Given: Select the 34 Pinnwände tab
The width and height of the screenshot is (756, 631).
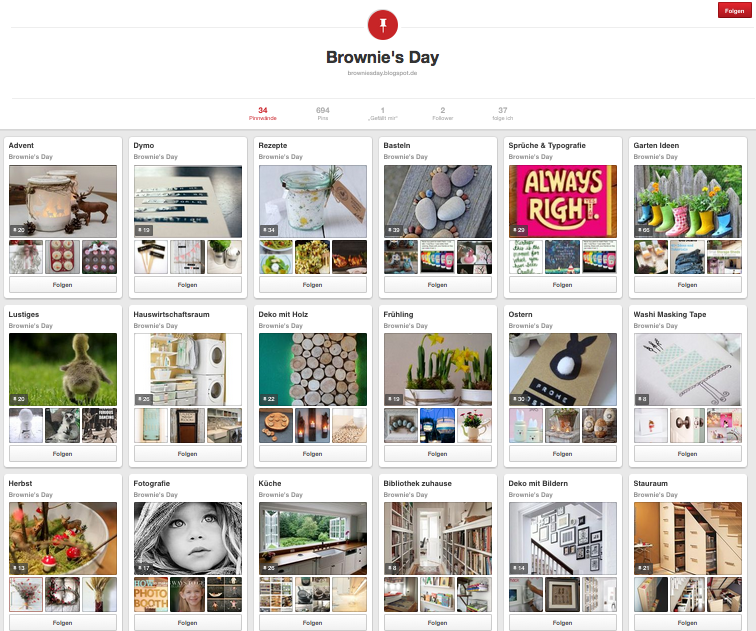Looking at the screenshot, I should tap(263, 114).
